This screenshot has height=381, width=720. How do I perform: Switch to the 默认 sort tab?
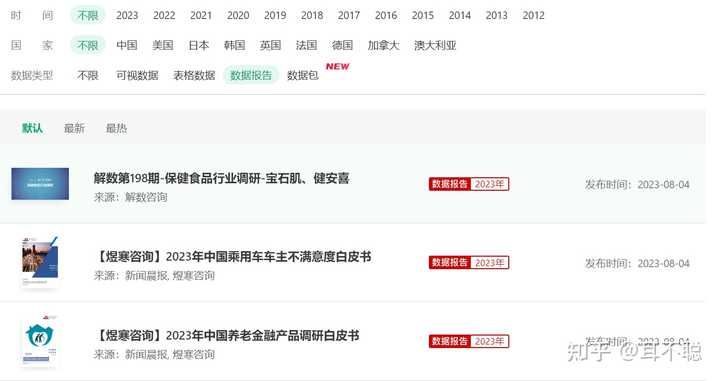[33, 128]
